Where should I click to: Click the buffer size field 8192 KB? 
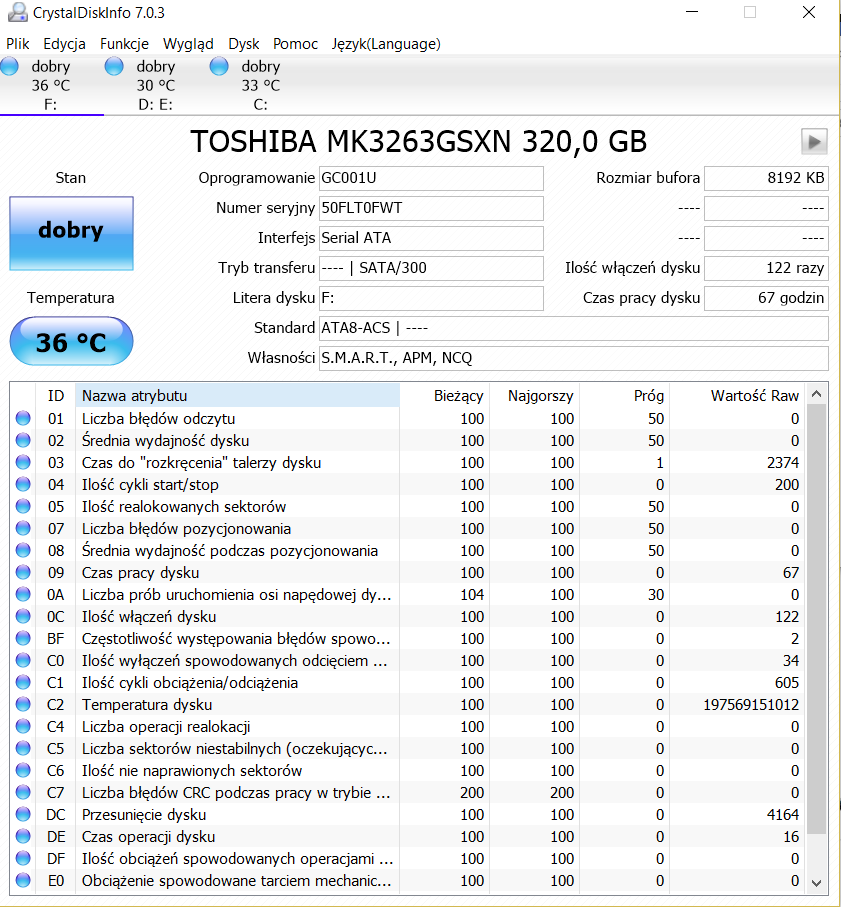click(x=766, y=178)
